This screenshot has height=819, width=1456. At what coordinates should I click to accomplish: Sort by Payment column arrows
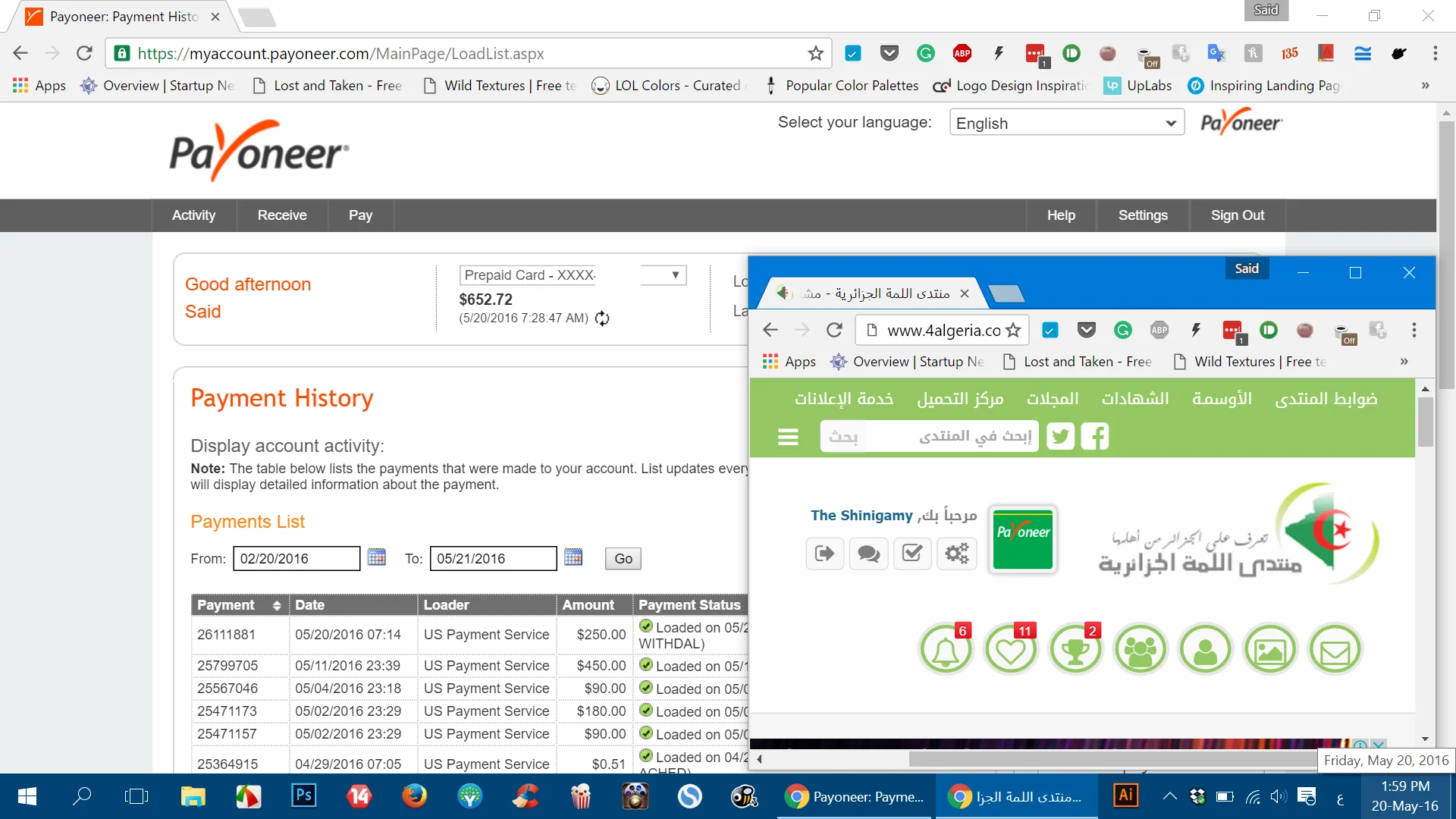(277, 605)
